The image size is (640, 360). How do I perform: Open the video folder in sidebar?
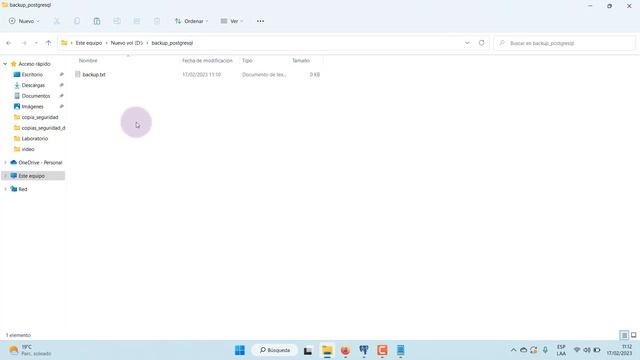(x=28, y=149)
